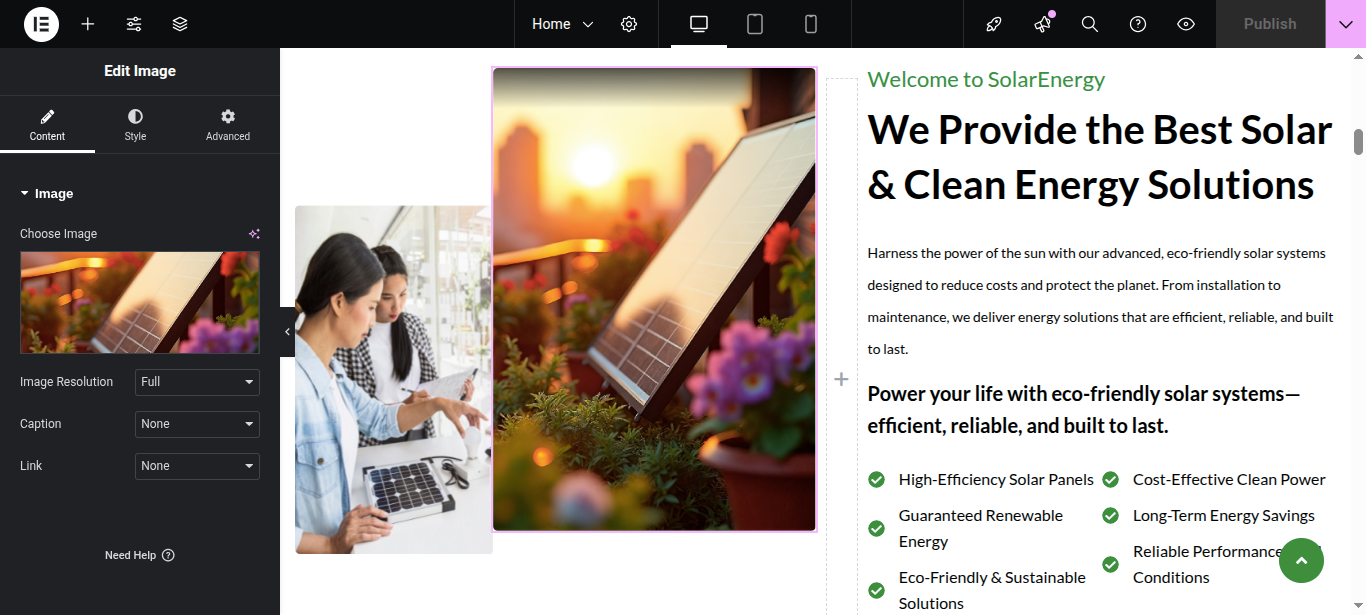Viewport: 1366px width, 615px height.
Task: Open the Structure layers icon
Action: point(180,24)
